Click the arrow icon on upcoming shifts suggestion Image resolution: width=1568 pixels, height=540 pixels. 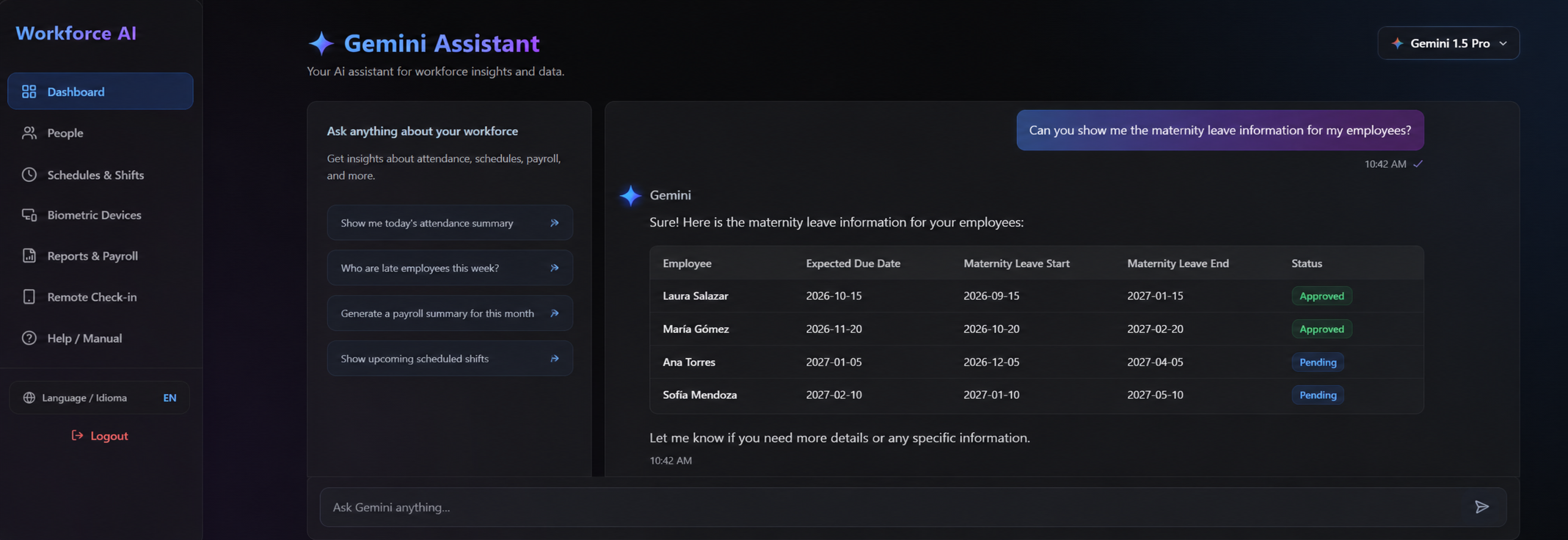[x=555, y=359]
